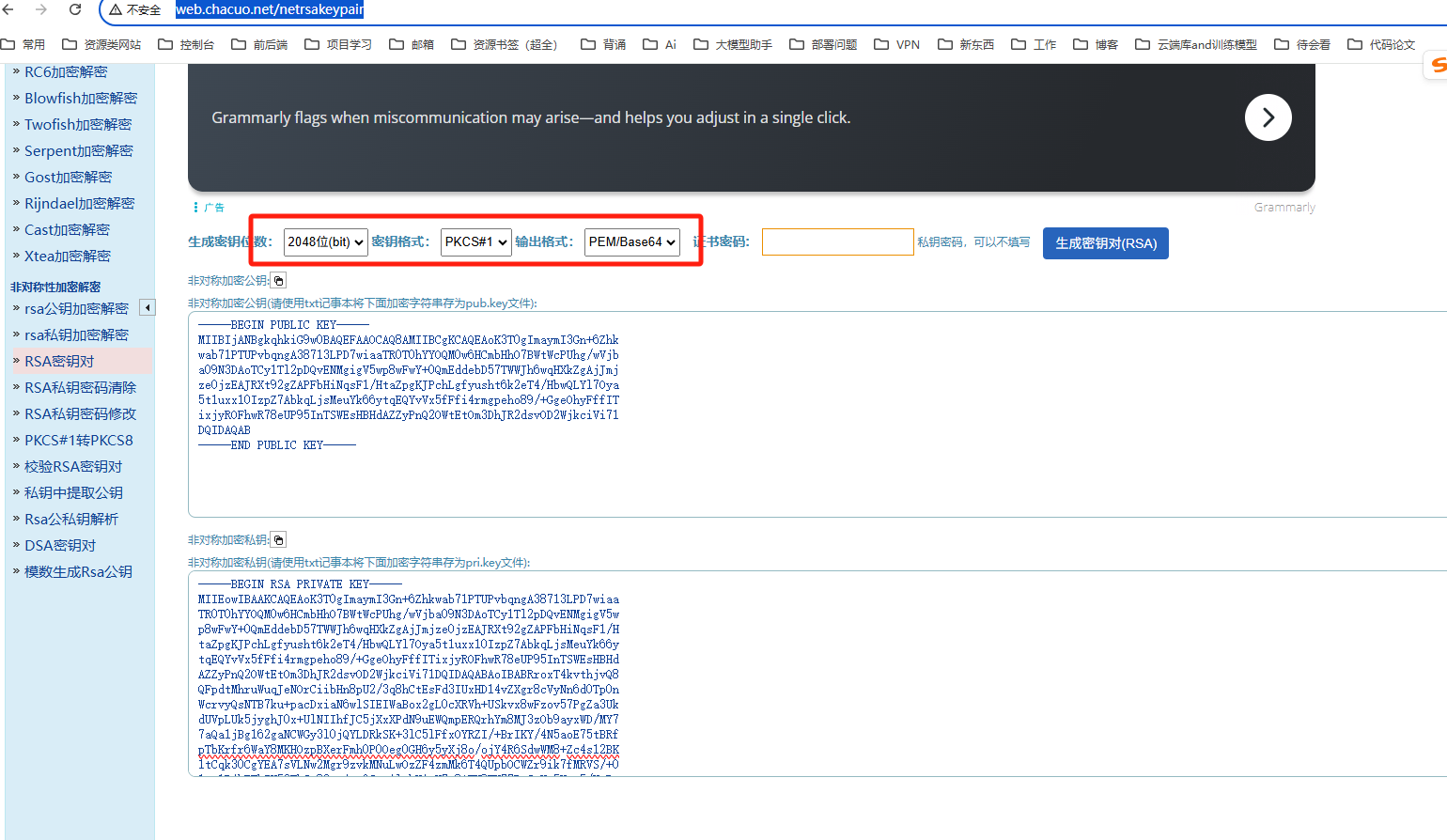Open the 2048位(bit) key size dropdown

(x=325, y=241)
